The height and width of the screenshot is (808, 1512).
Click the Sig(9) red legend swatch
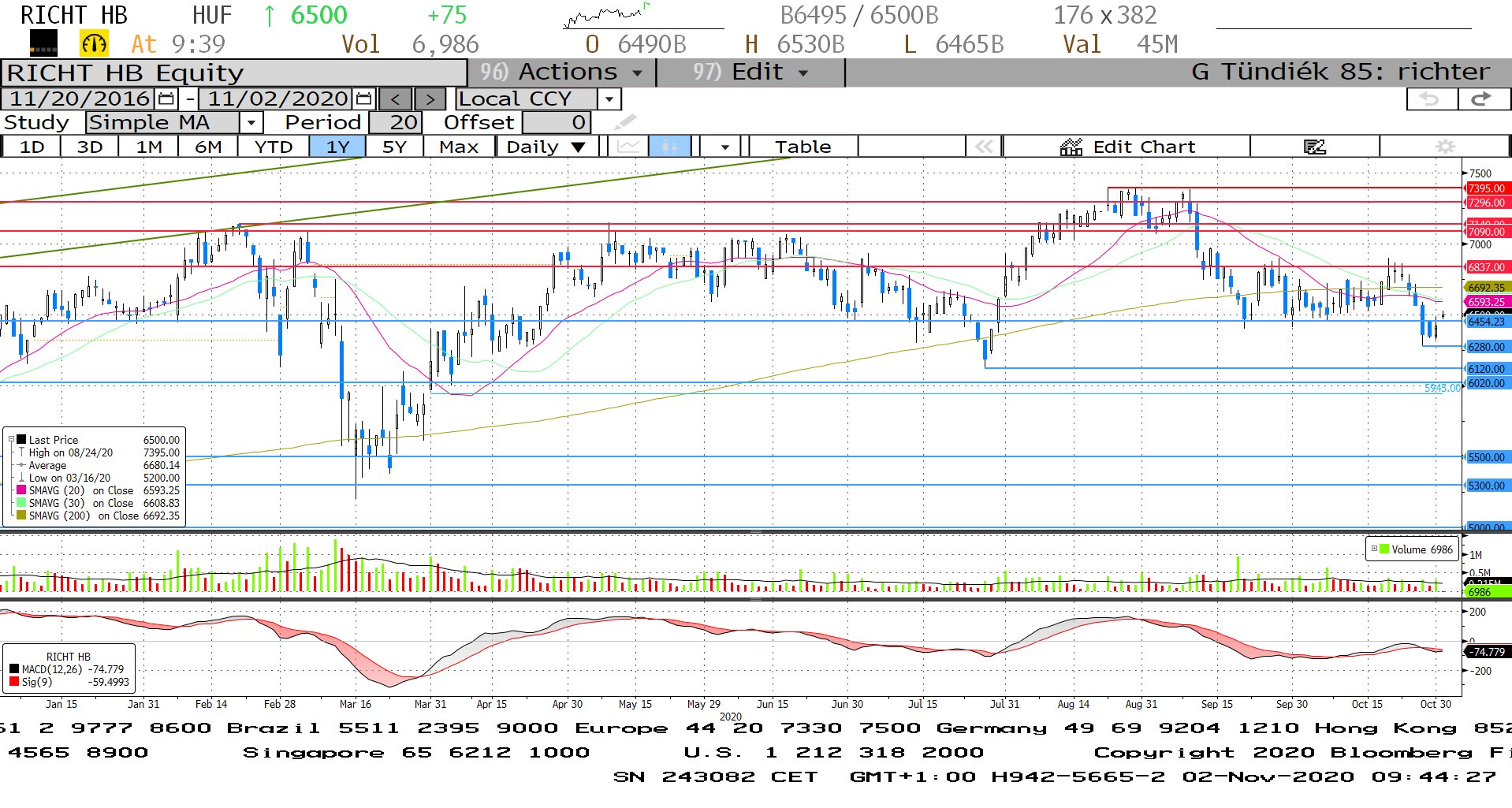[14, 682]
